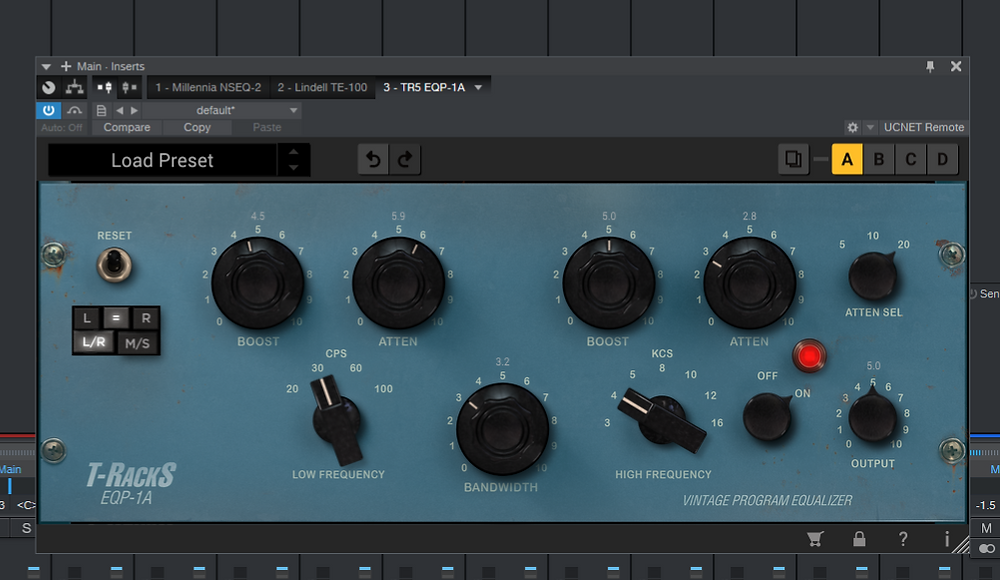This screenshot has width=1000, height=580.
Task: Click the LOW FREQUENCY CPS selector
Action: click(x=335, y=421)
